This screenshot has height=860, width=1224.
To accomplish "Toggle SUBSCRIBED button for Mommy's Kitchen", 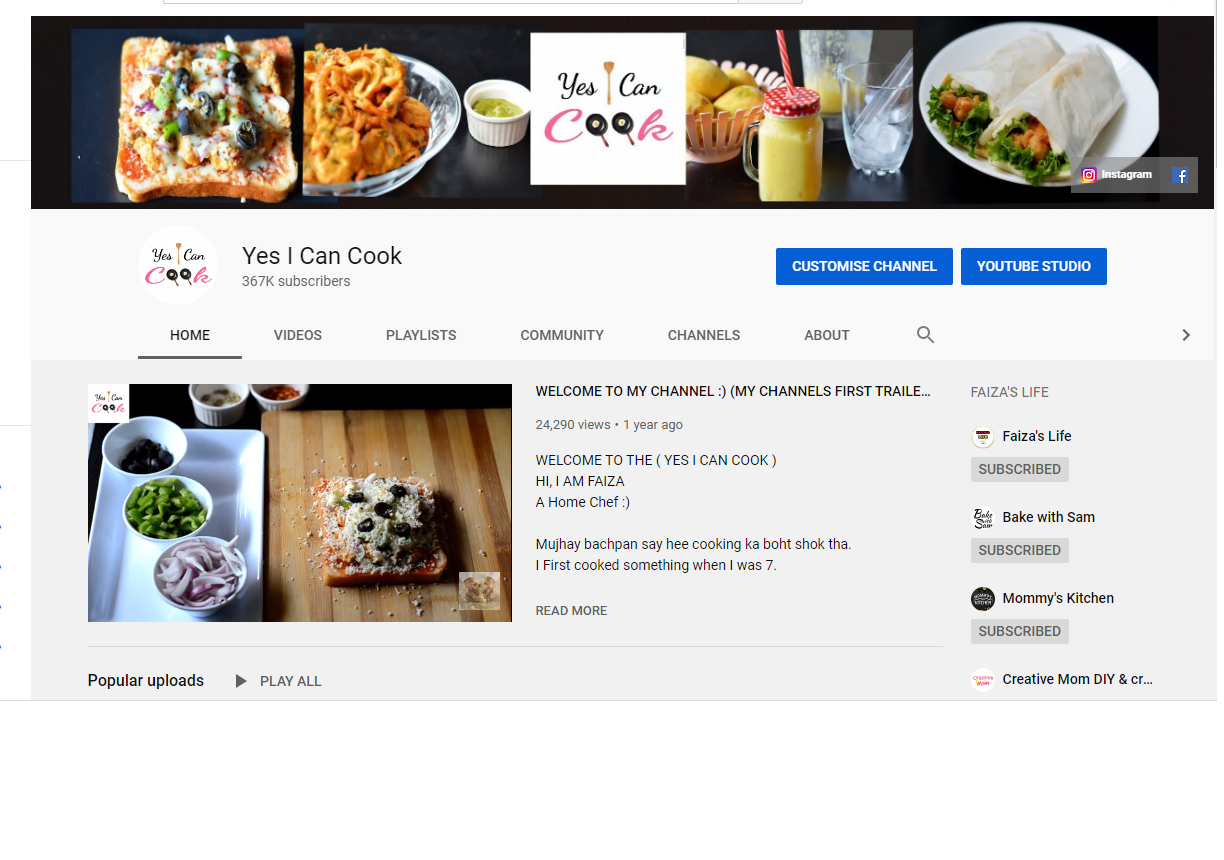I will (1020, 631).
